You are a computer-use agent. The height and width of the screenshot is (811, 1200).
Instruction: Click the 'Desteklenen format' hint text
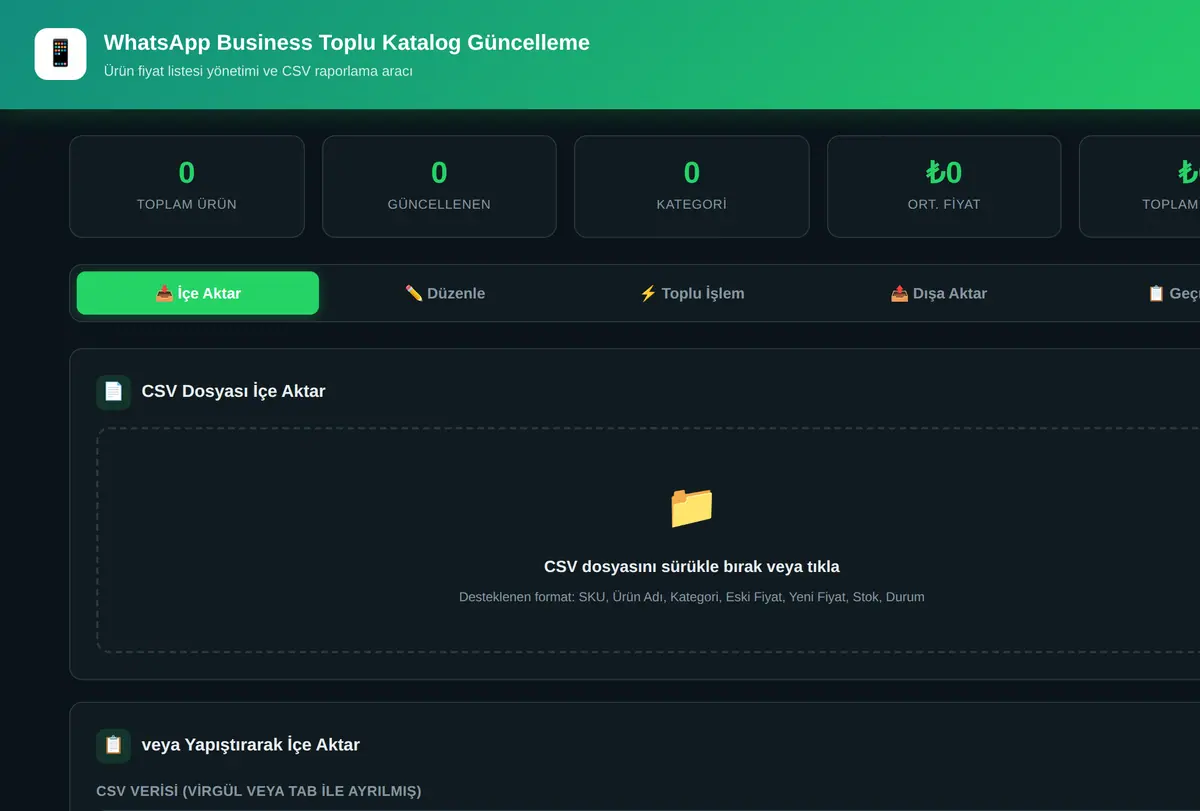[692, 597]
